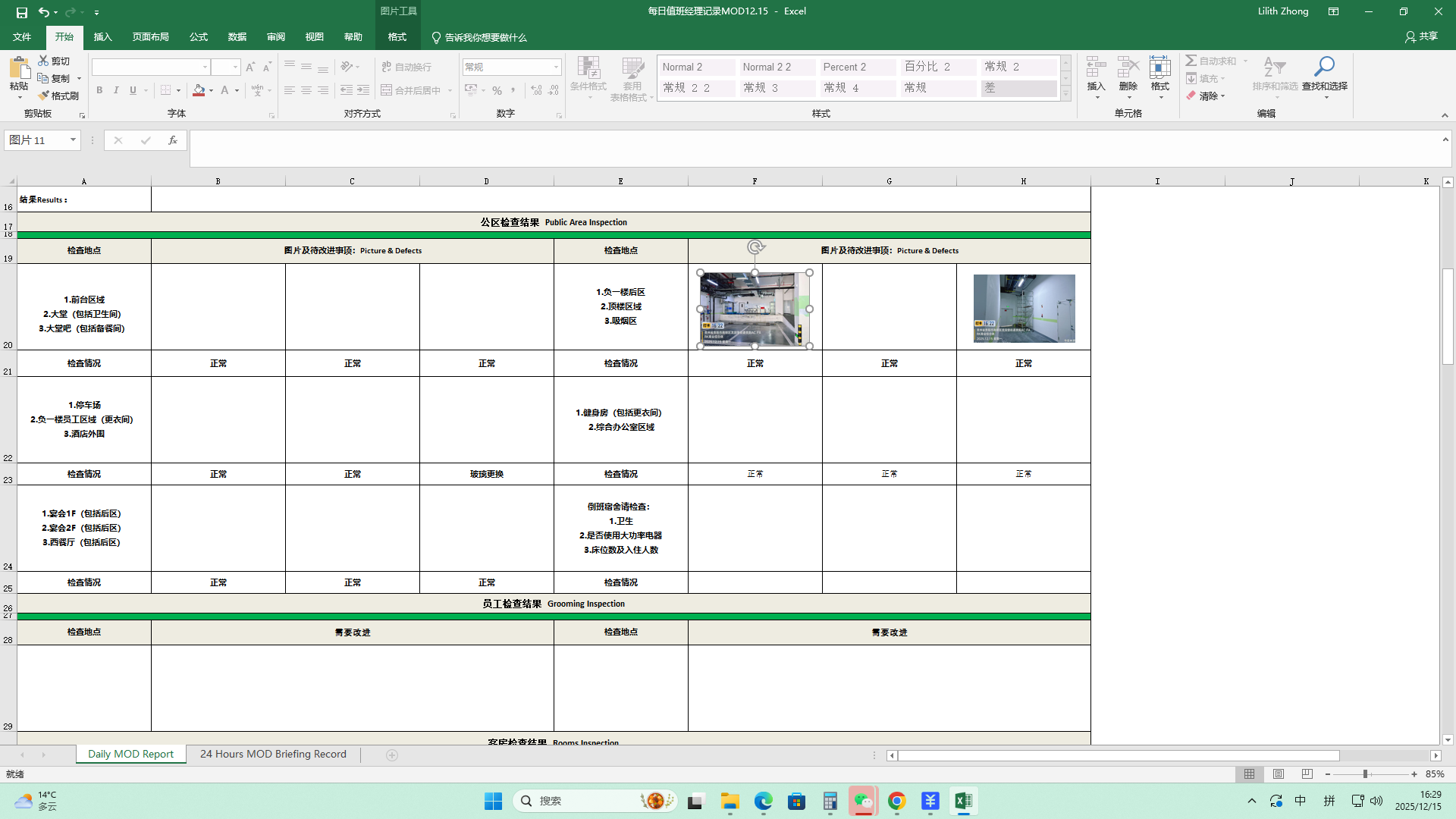Open the 插入 ribbon tab
This screenshot has width=1456, height=819.
coord(102,36)
